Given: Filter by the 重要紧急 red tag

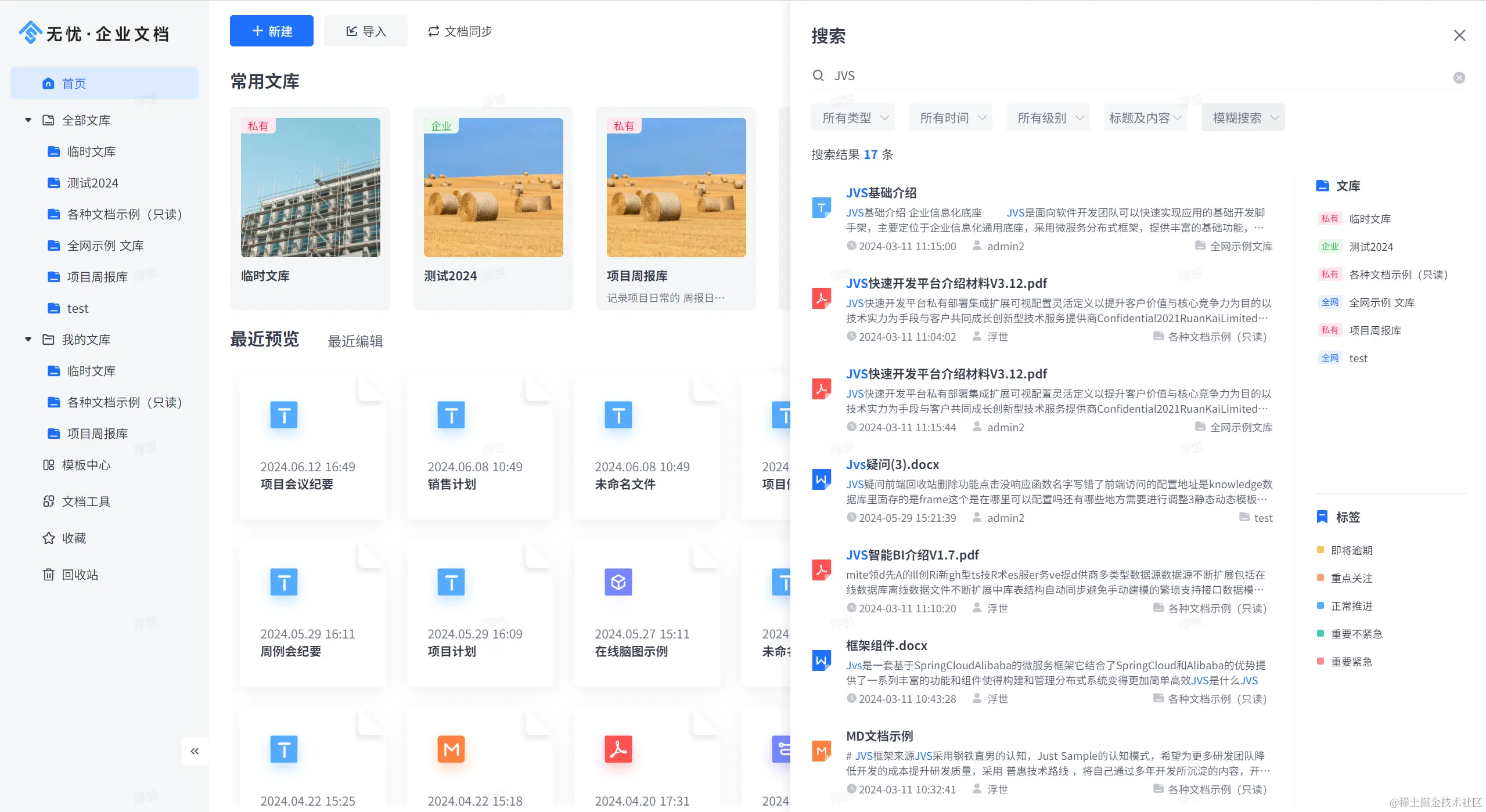Looking at the screenshot, I should [x=1351, y=662].
